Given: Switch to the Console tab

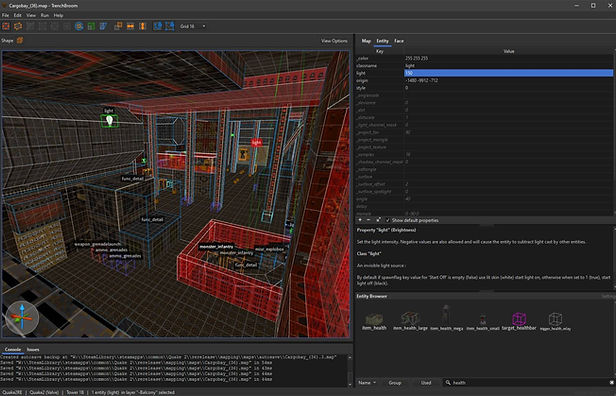Looking at the screenshot, I should 13,349.
